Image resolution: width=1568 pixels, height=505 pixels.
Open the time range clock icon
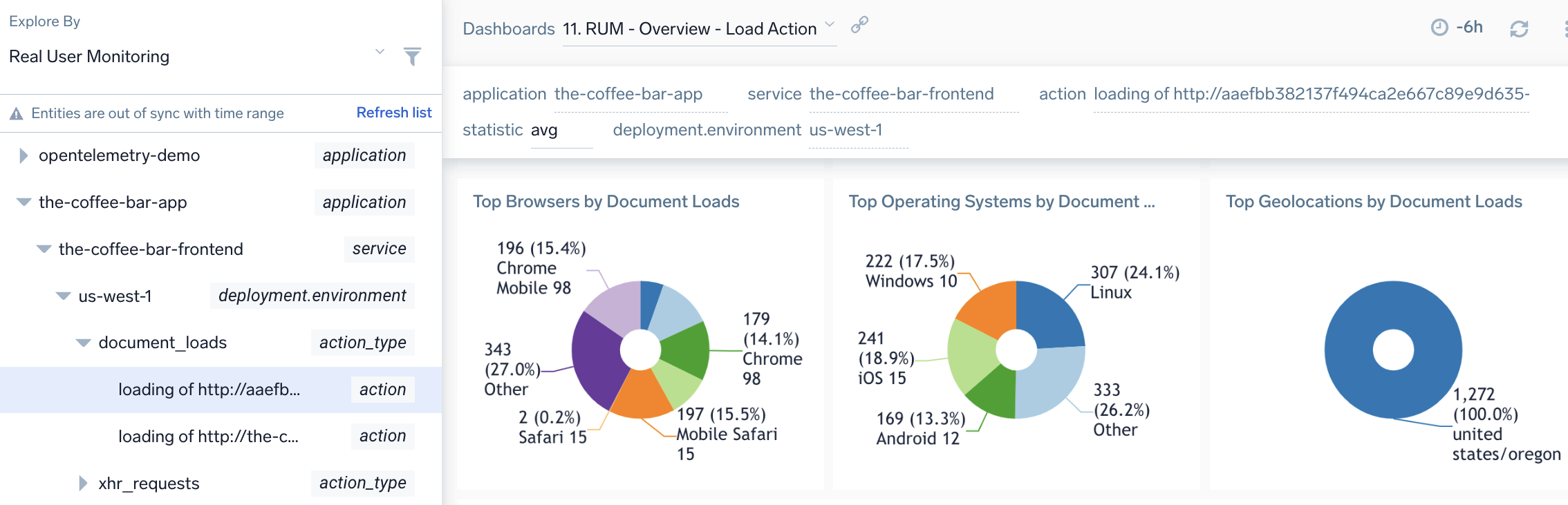click(1439, 28)
